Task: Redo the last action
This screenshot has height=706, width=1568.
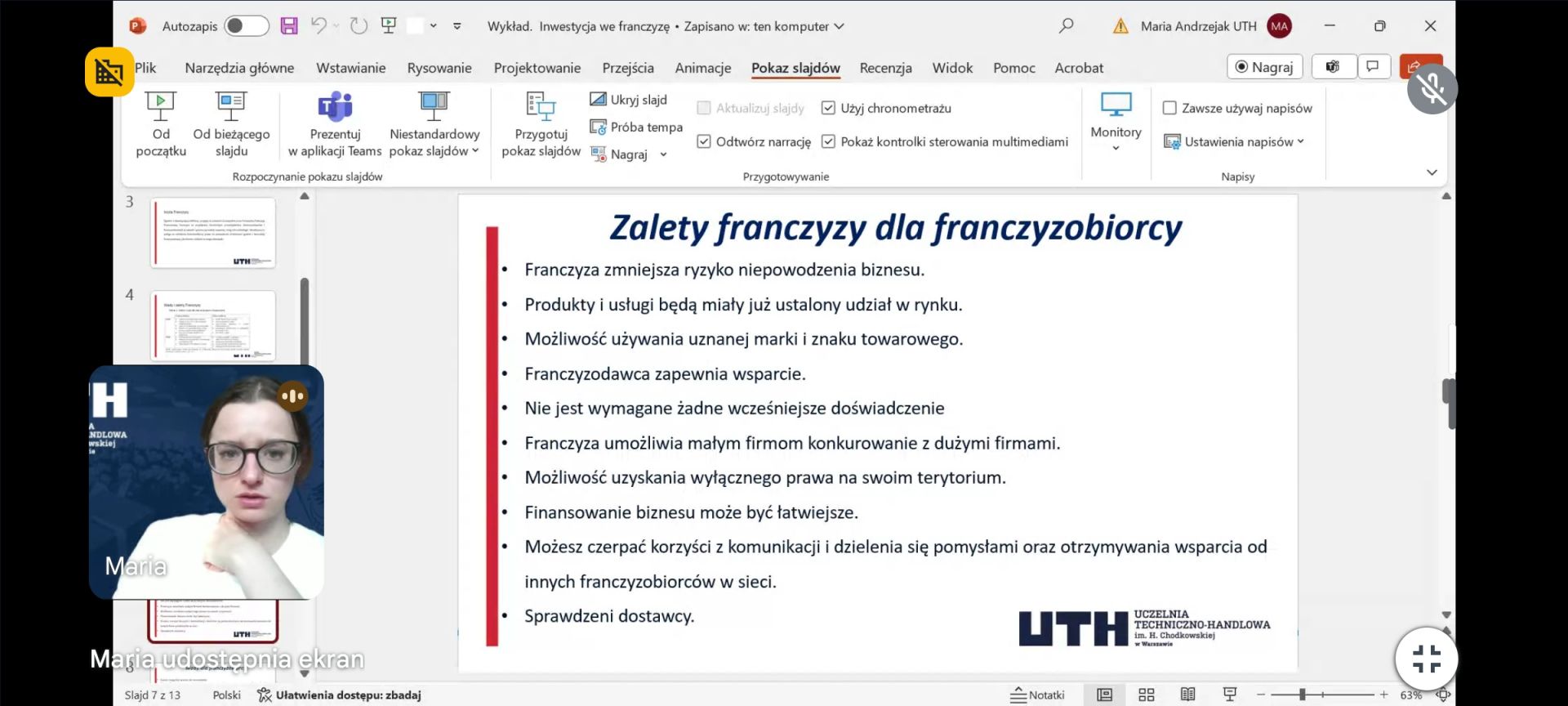Action: pyautogui.click(x=359, y=26)
